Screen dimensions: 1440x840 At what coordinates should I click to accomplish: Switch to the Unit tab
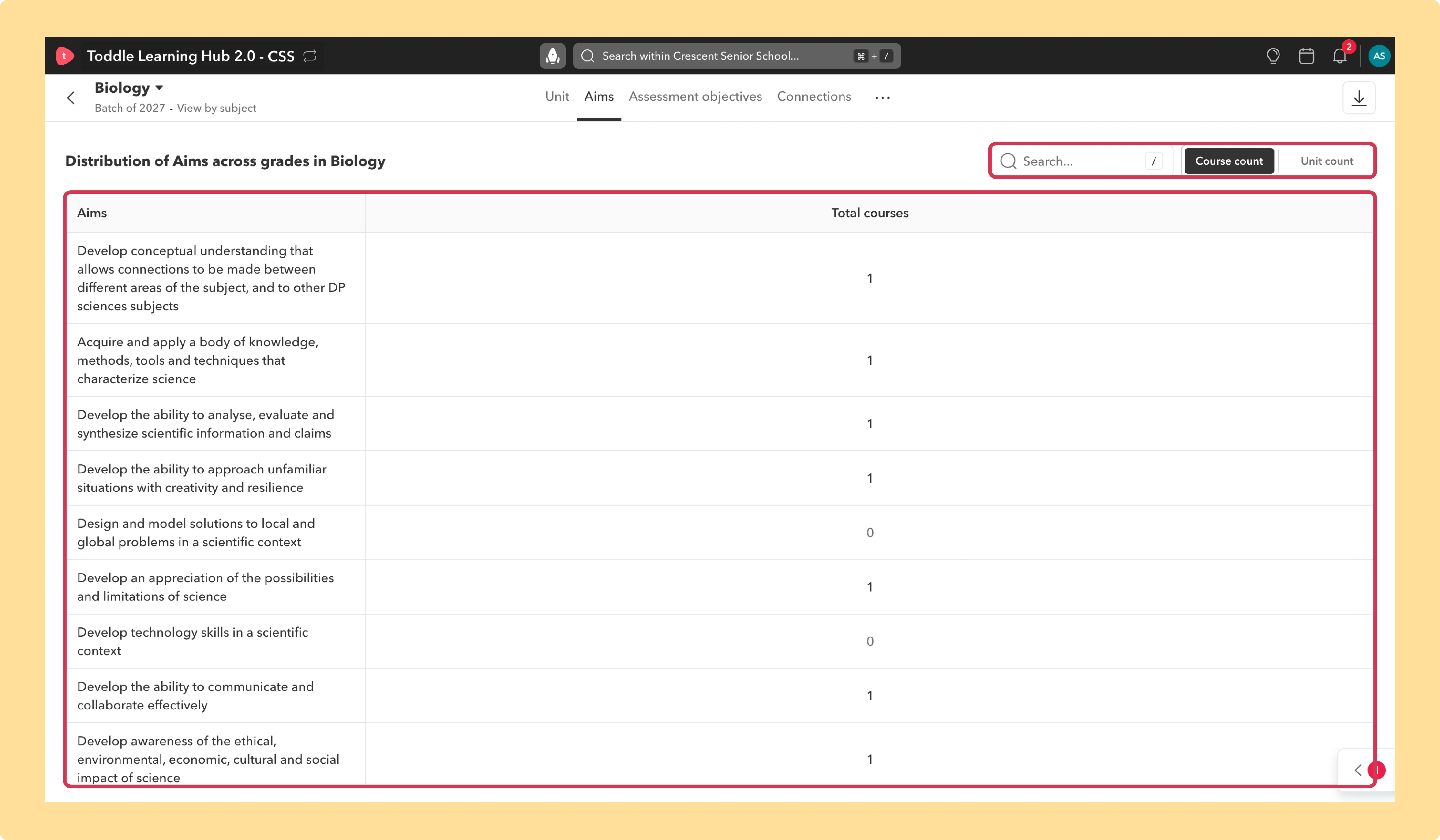557,97
